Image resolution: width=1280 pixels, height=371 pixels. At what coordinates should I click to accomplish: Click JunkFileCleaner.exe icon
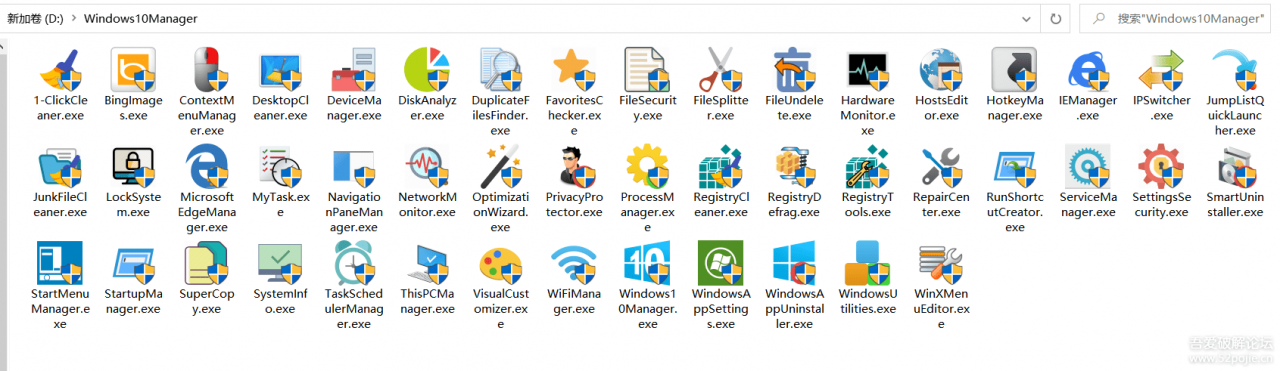tap(59, 166)
